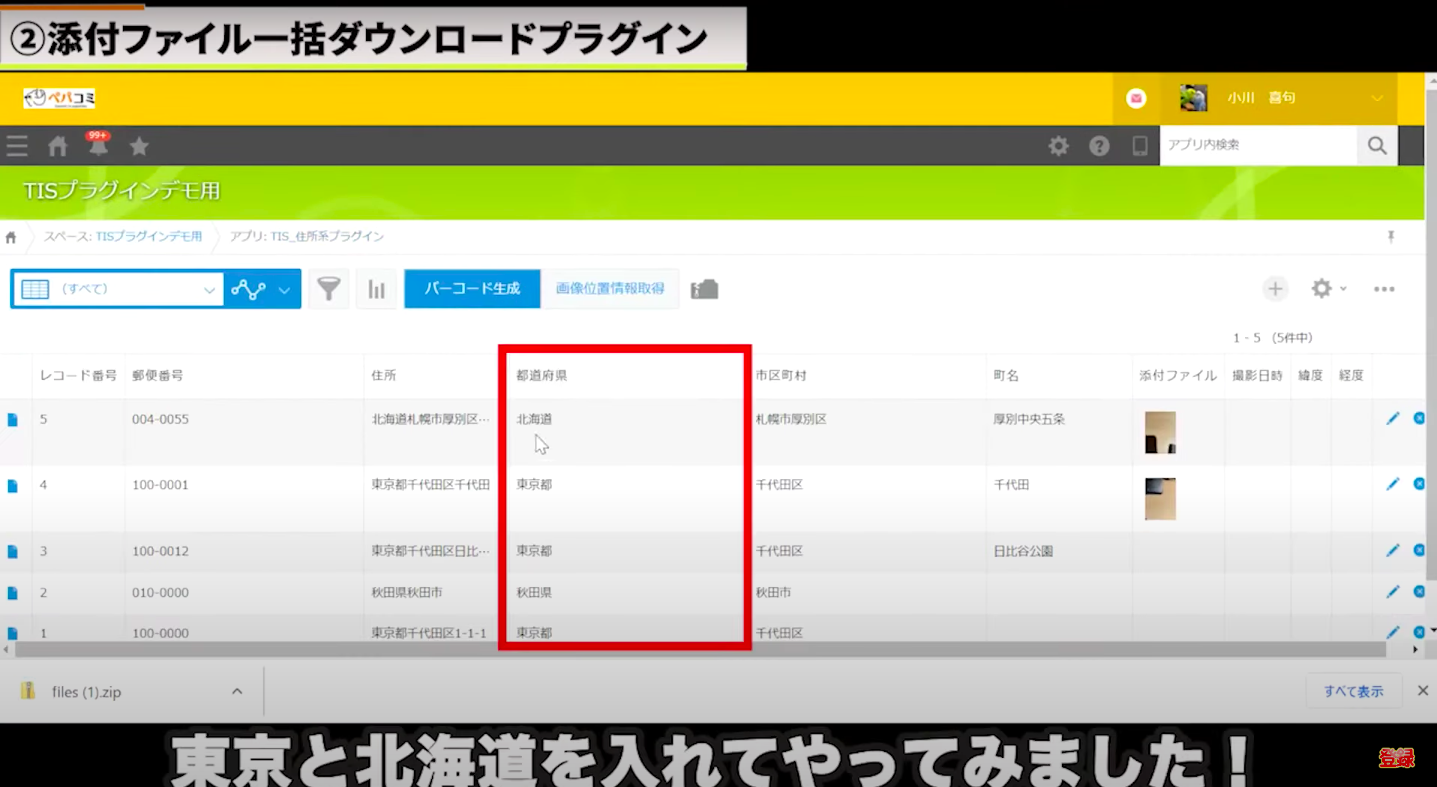Click the すべて表示 downloads button
The image size is (1437, 787).
[1353, 691]
